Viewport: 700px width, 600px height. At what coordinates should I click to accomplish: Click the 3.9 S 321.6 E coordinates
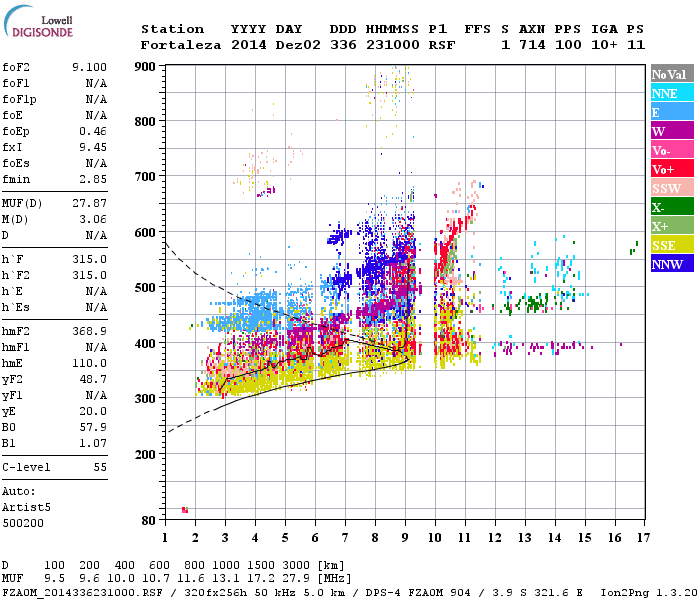pos(538,593)
